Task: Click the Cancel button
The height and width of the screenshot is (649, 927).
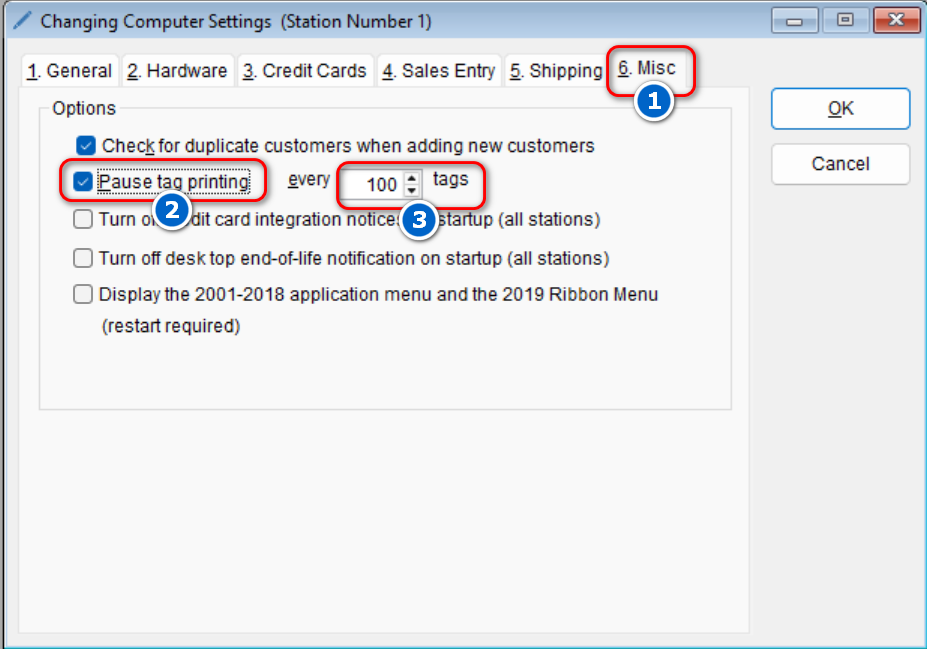Action: click(x=840, y=164)
